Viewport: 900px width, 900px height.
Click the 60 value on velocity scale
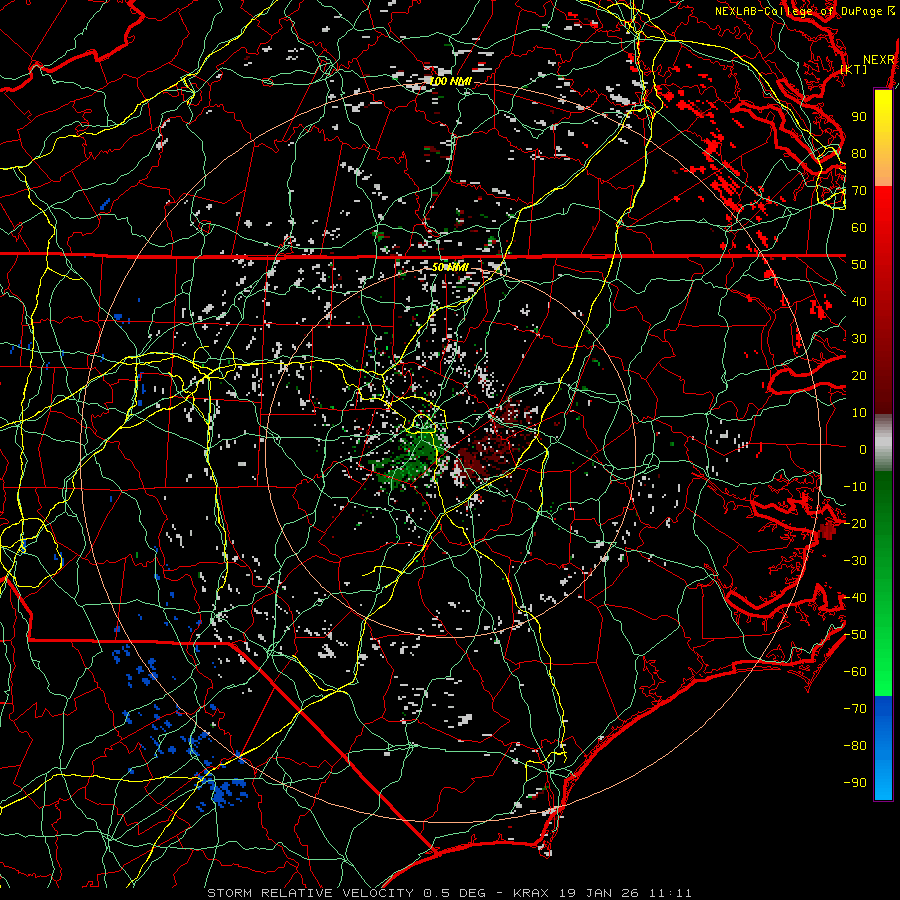[x=859, y=228]
